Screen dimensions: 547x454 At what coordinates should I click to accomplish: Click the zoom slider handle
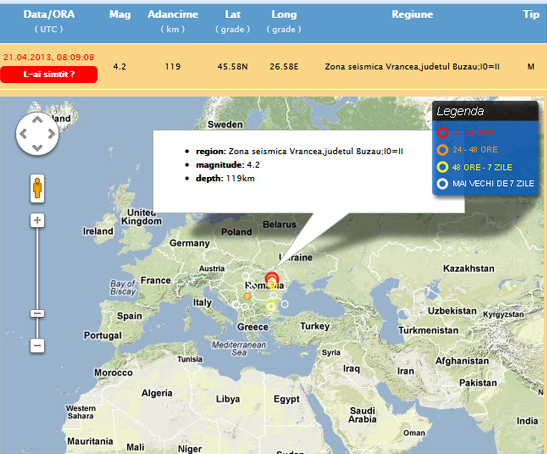pyautogui.click(x=37, y=313)
